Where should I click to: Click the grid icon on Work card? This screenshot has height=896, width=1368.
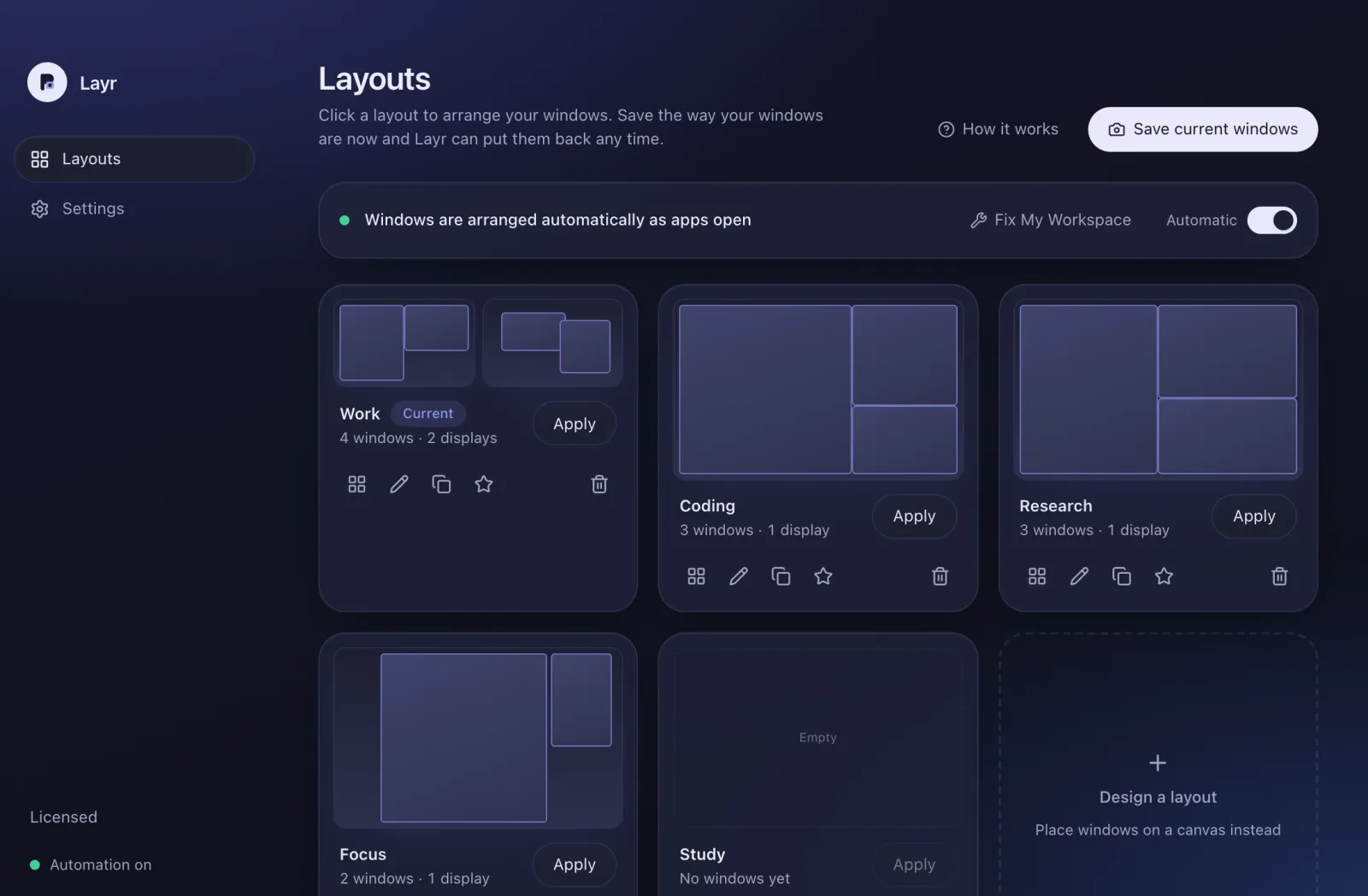click(x=357, y=484)
